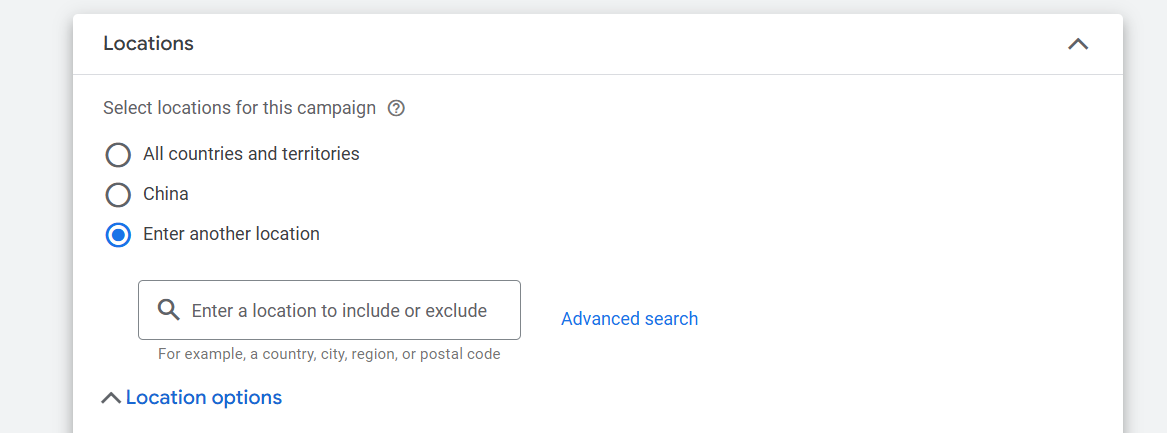The image size is (1167, 433).
Task: Click the 'China' option label
Action: coord(166,194)
